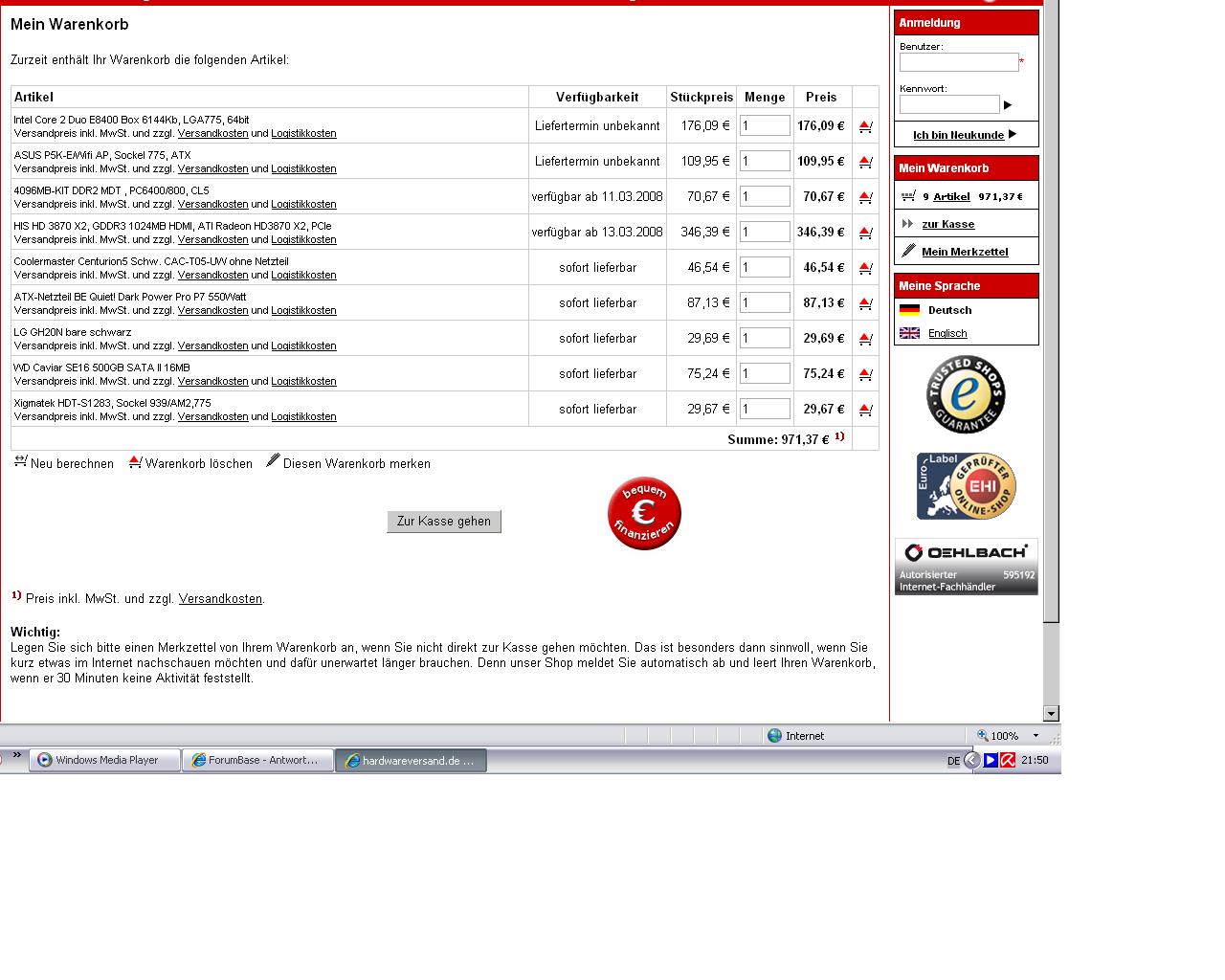Open Mein Merkzettel link
The height and width of the screenshot is (980, 1225).
click(x=965, y=252)
